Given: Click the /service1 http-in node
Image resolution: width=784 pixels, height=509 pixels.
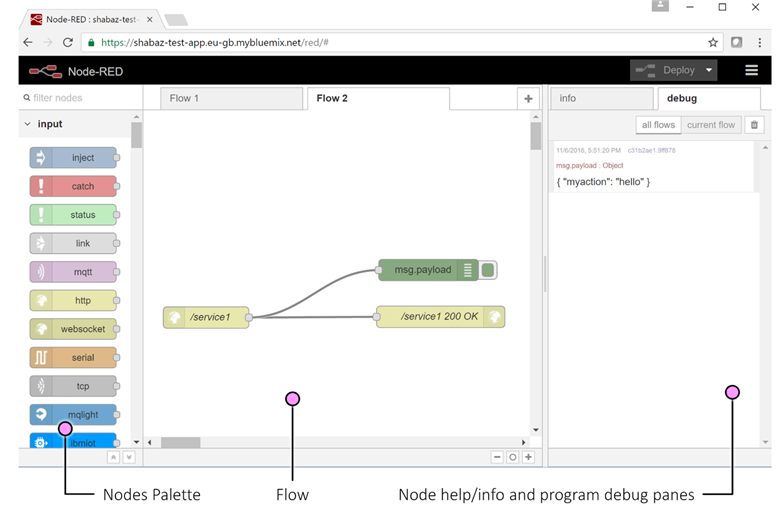Looking at the screenshot, I should [x=206, y=317].
